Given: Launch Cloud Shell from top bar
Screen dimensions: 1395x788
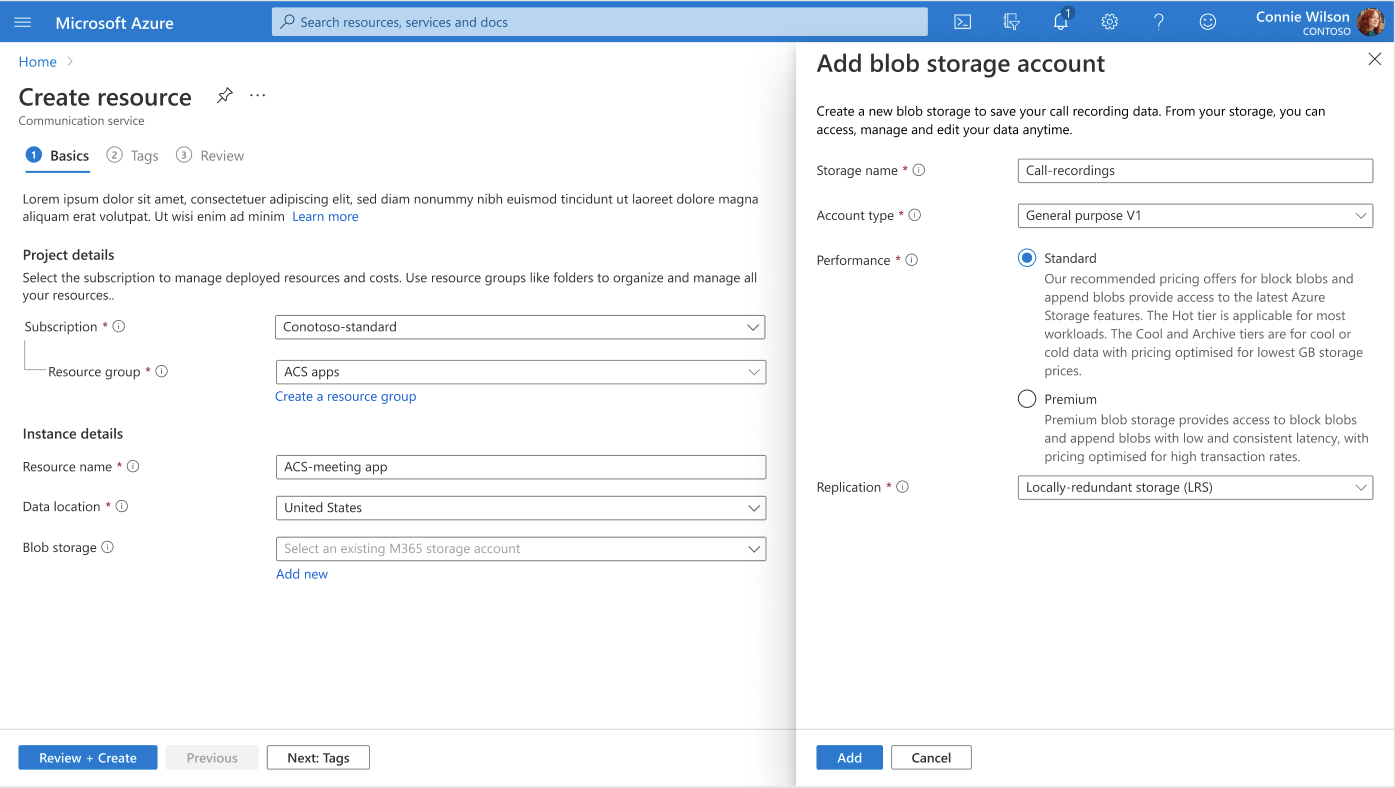Looking at the screenshot, I should tap(962, 22).
